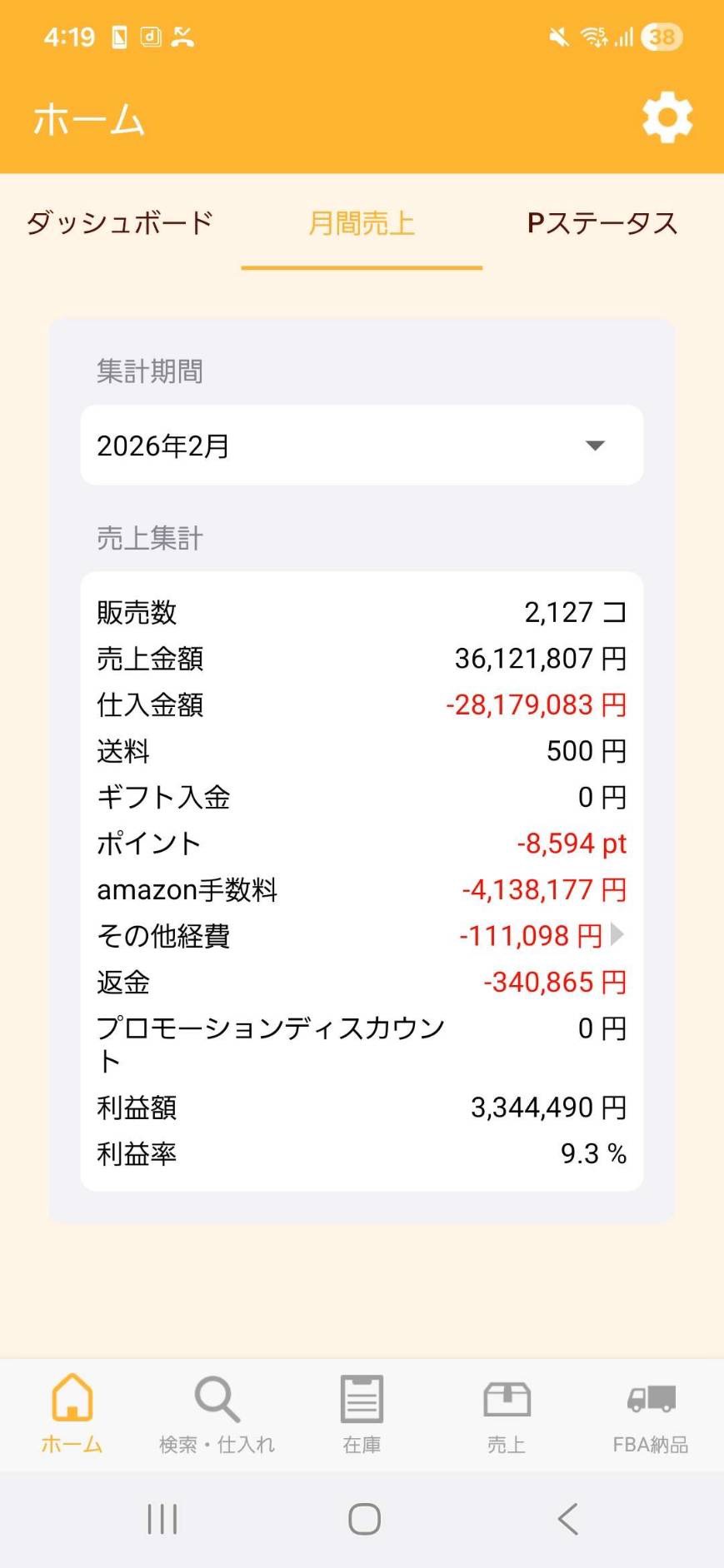Open the inventory clipboard icon

point(362,1399)
